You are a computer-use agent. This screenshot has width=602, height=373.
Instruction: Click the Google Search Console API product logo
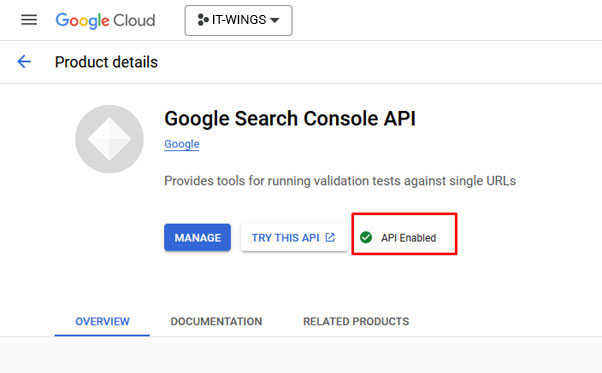click(109, 139)
